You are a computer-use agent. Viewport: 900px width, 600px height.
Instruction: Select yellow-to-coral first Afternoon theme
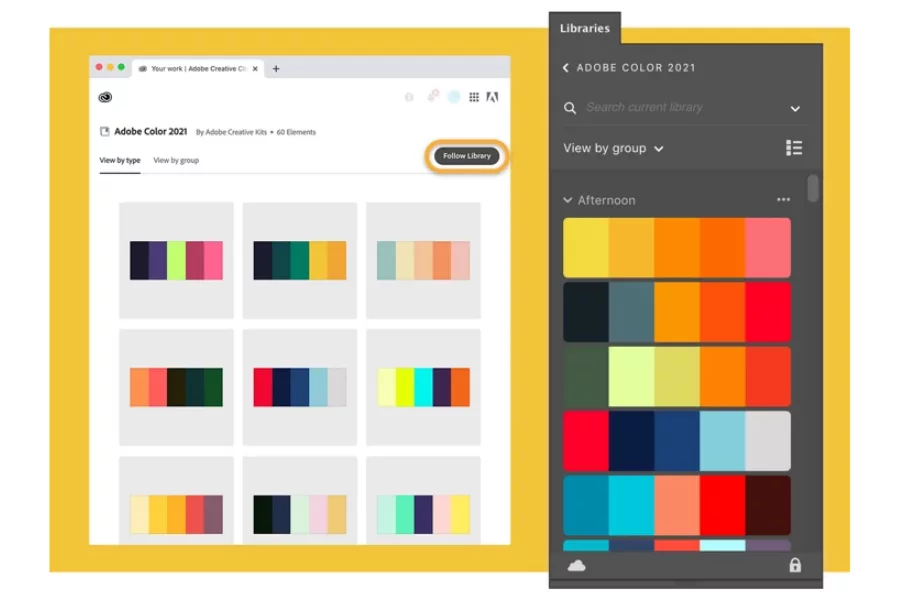(677, 247)
